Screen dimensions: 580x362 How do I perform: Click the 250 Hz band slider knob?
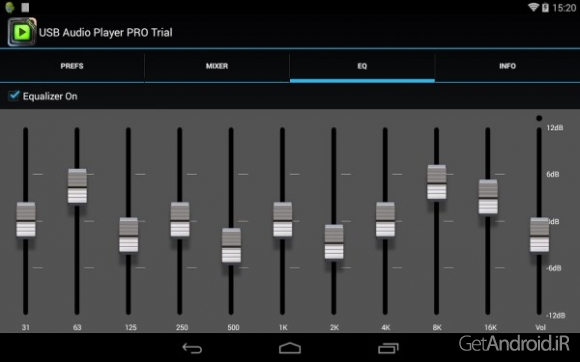[x=180, y=219]
